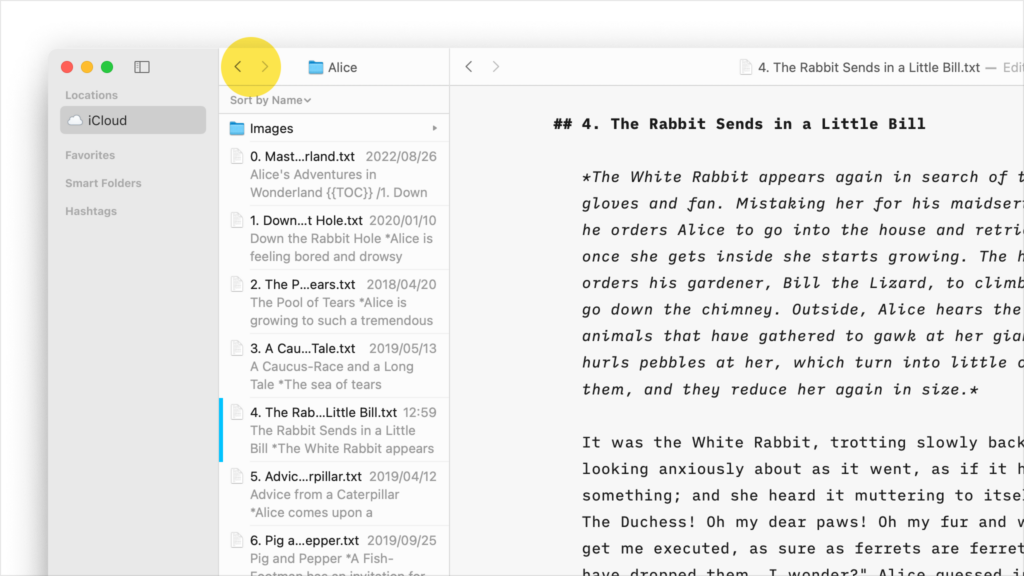Expand the Favorites section
This screenshot has height=576, width=1024.
90,155
